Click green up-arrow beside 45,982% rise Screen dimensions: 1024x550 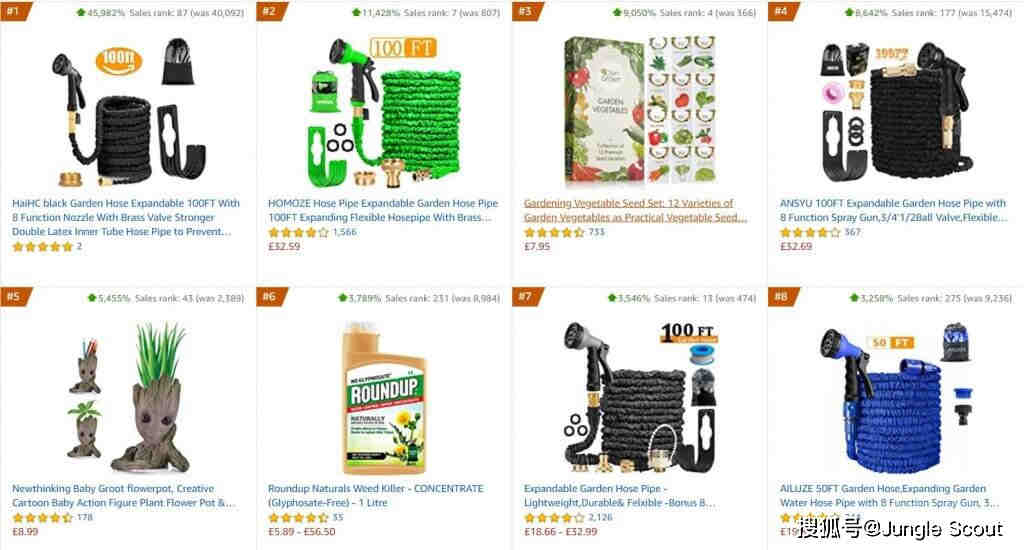pyautogui.click(x=81, y=12)
